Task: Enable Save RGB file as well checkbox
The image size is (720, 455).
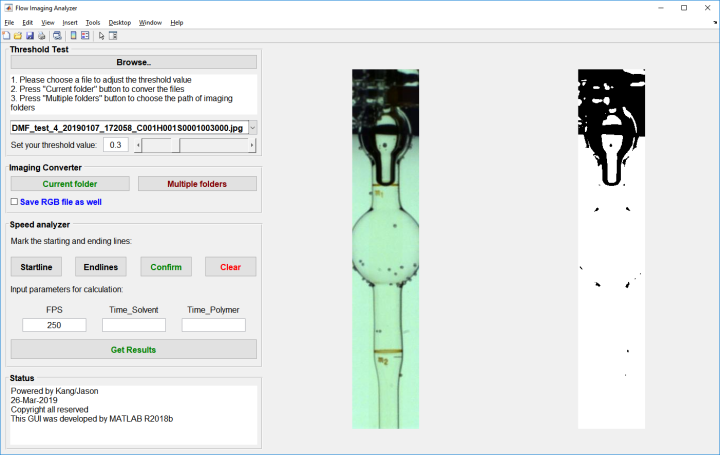Action: point(14,202)
